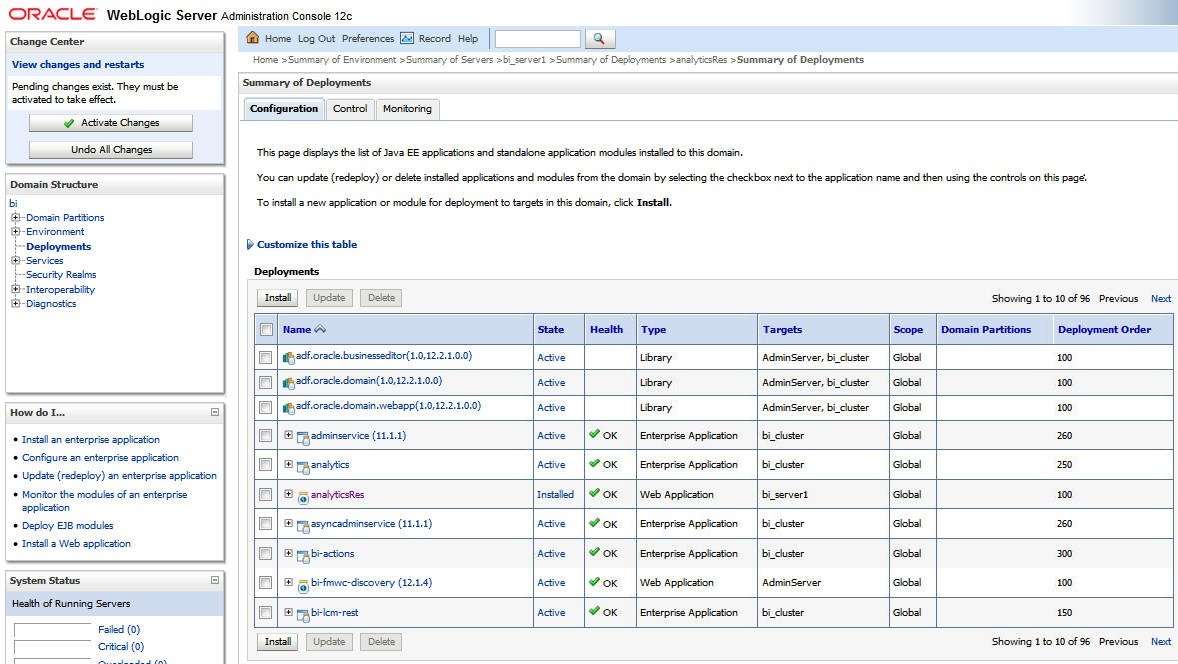This screenshot has height=664, width=1178.
Task: Click the Home house icon in toolbar
Action: pos(253,39)
